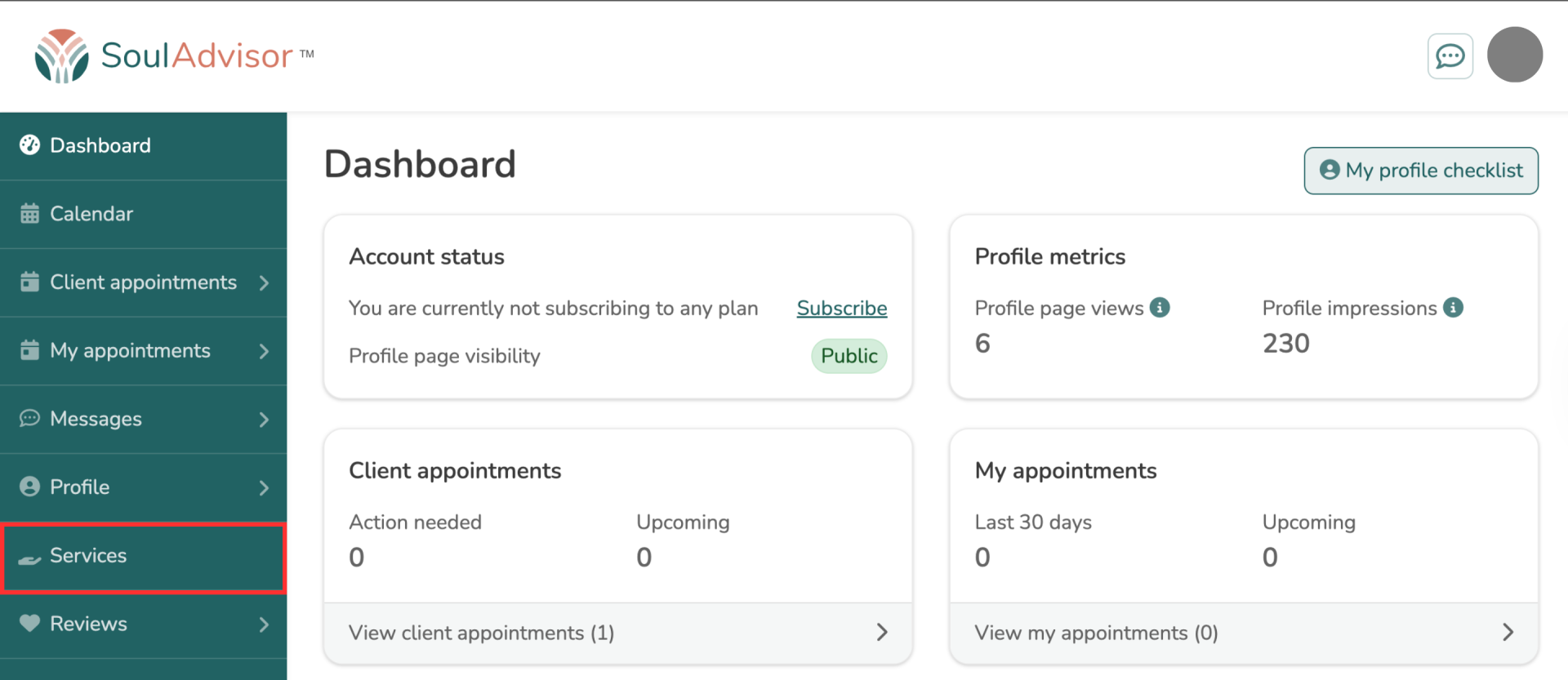Expand the Messages sidebar chevron
The height and width of the screenshot is (680, 1568).
click(x=264, y=420)
